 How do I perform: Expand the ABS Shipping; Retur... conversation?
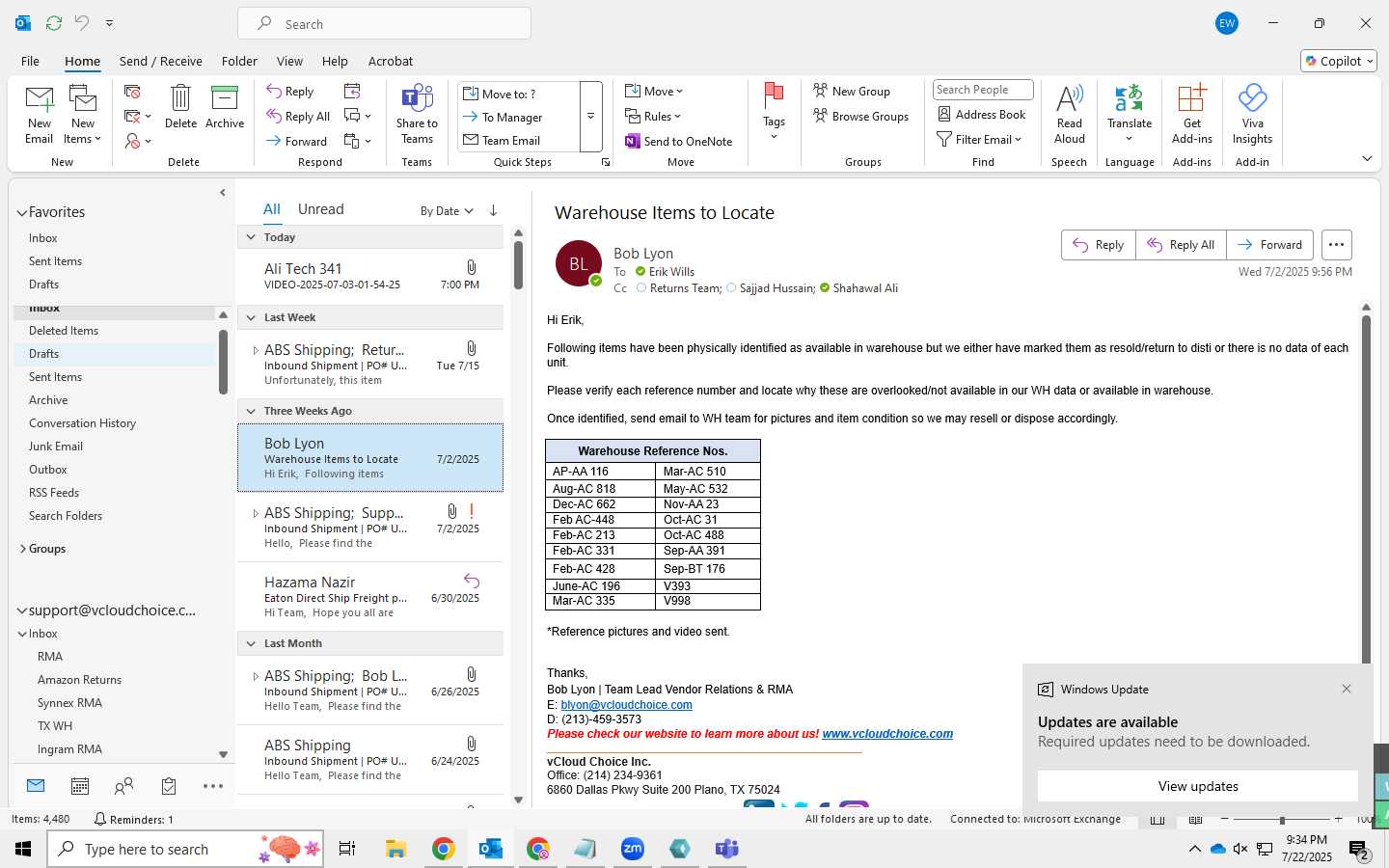pyautogui.click(x=256, y=350)
